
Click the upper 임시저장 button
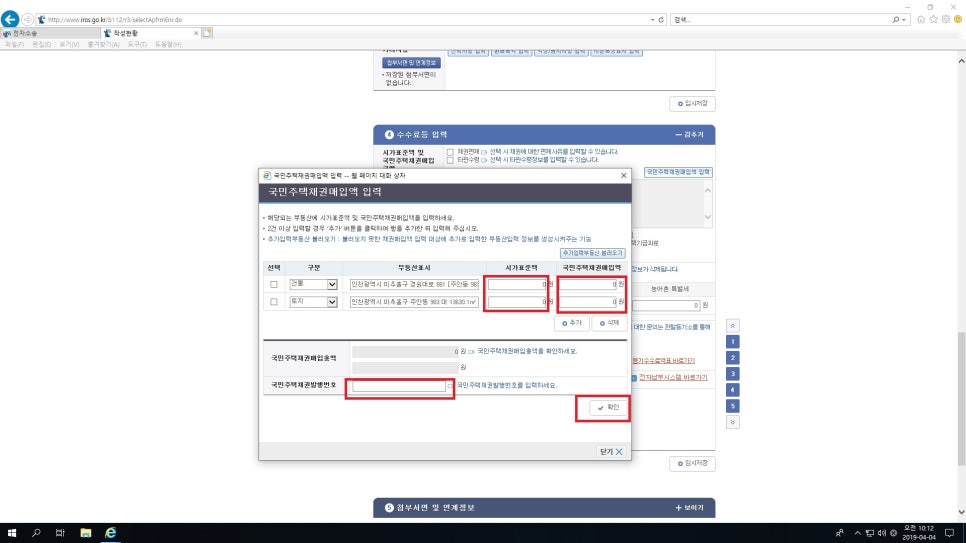(692, 104)
